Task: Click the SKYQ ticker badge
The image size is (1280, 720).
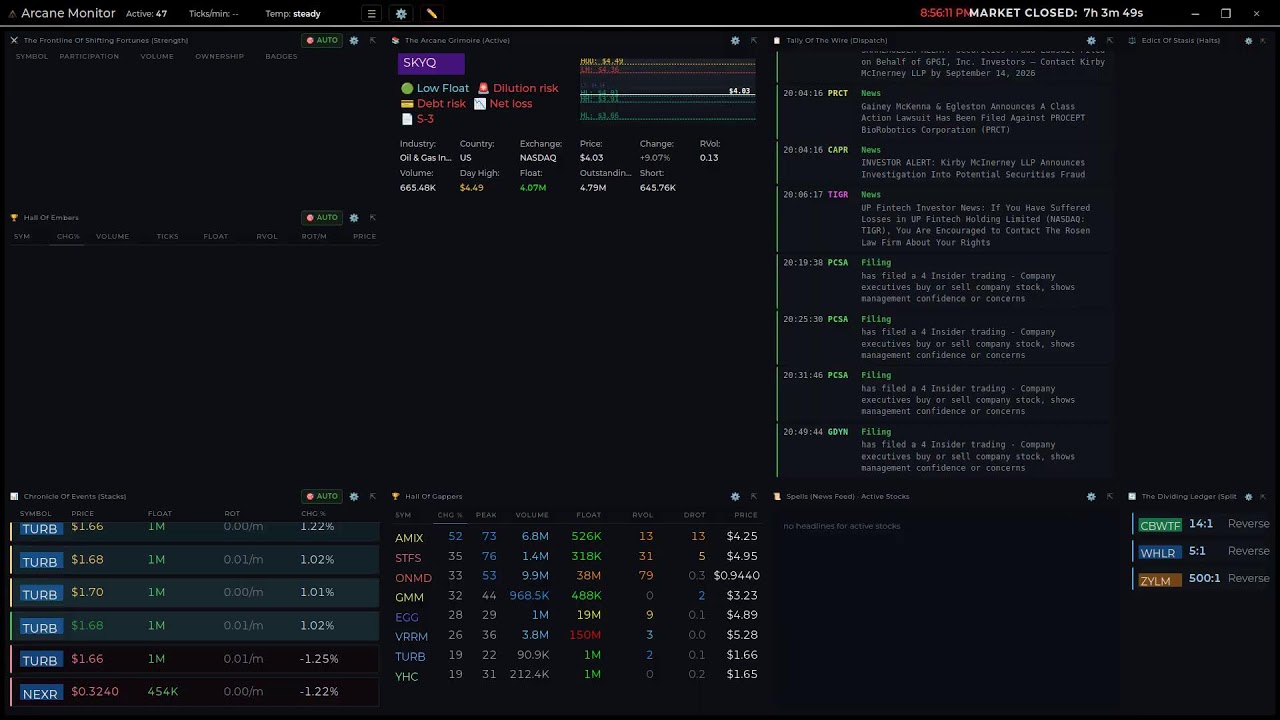Action: (x=431, y=63)
